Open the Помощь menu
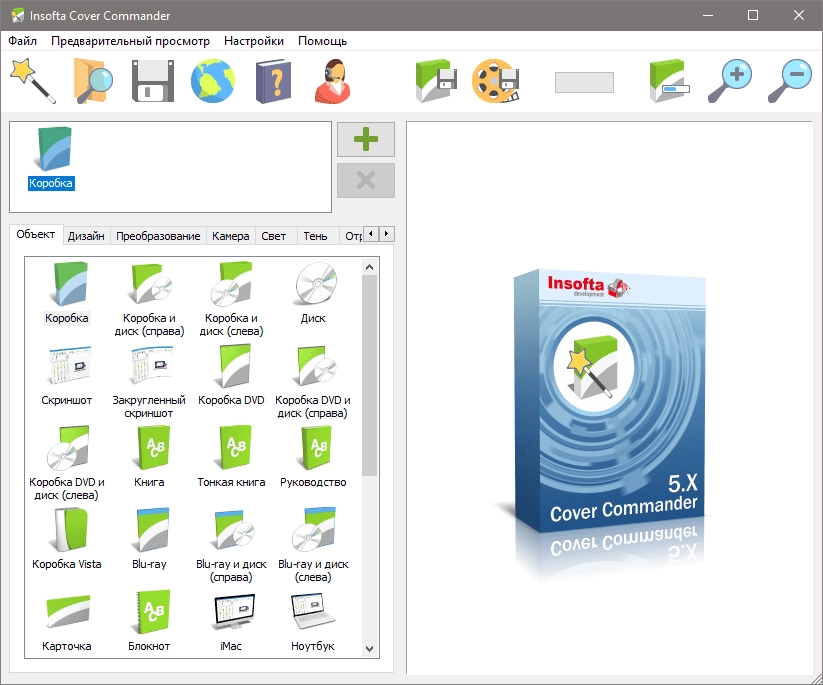The height and width of the screenshot is (685, 823). 322,41
